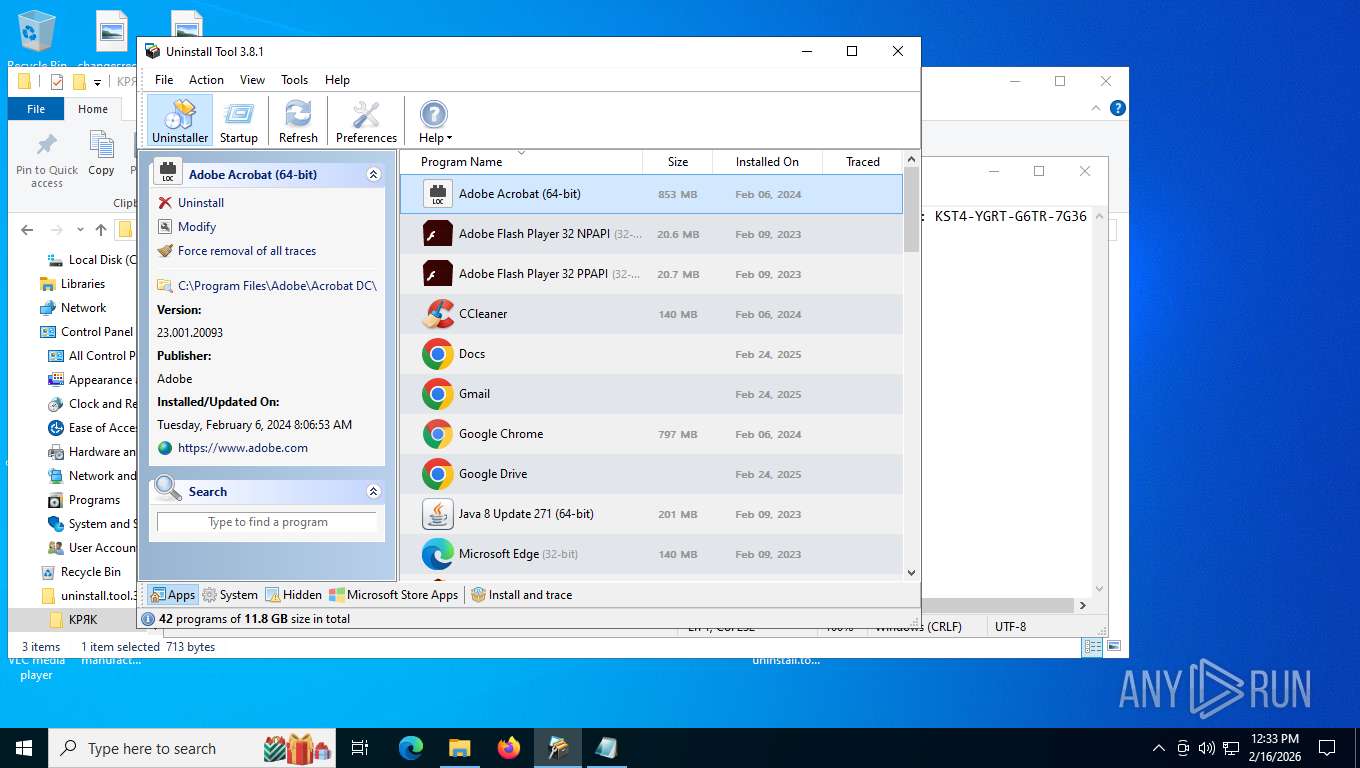Click Copy in the Explorer ribbon
The image size is (1360, 768).
tap(101, 154)
